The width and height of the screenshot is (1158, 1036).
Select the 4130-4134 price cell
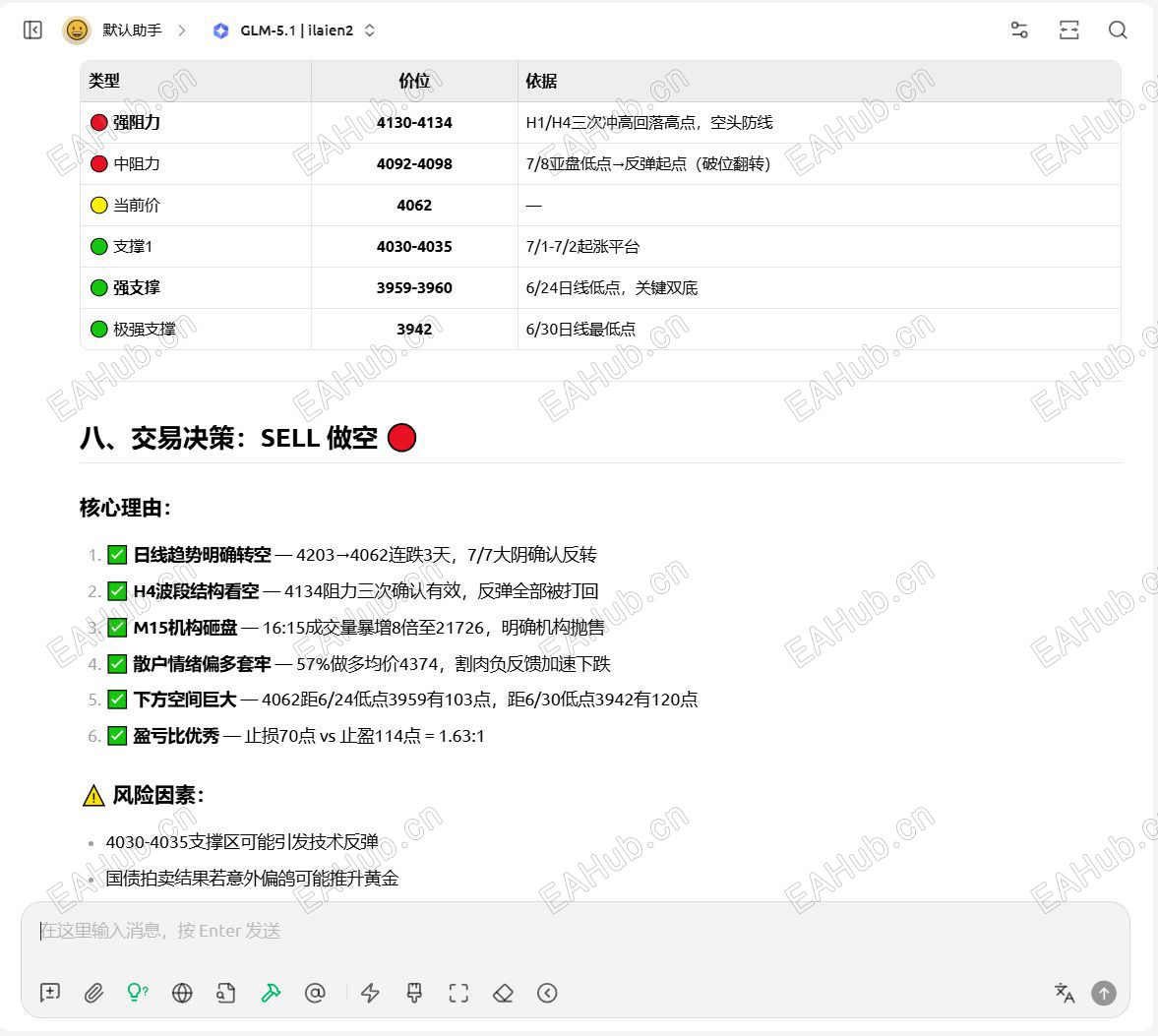pyautogui.click(x=414, y=122)
